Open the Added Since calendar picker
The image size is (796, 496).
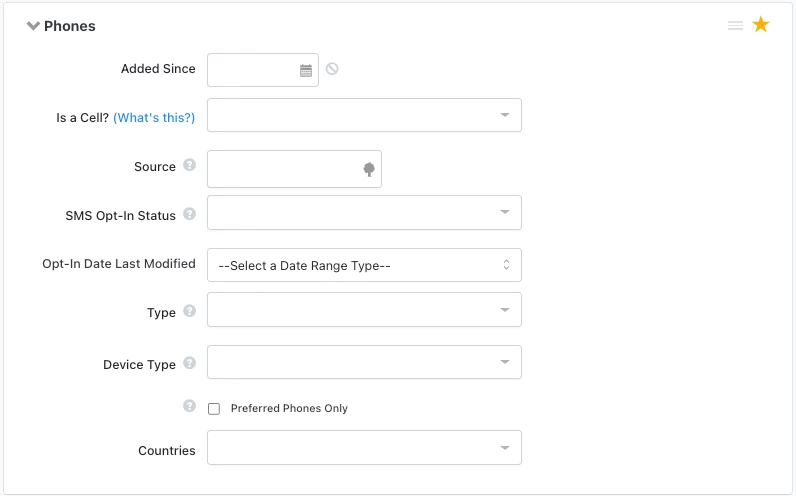[306, 71]
